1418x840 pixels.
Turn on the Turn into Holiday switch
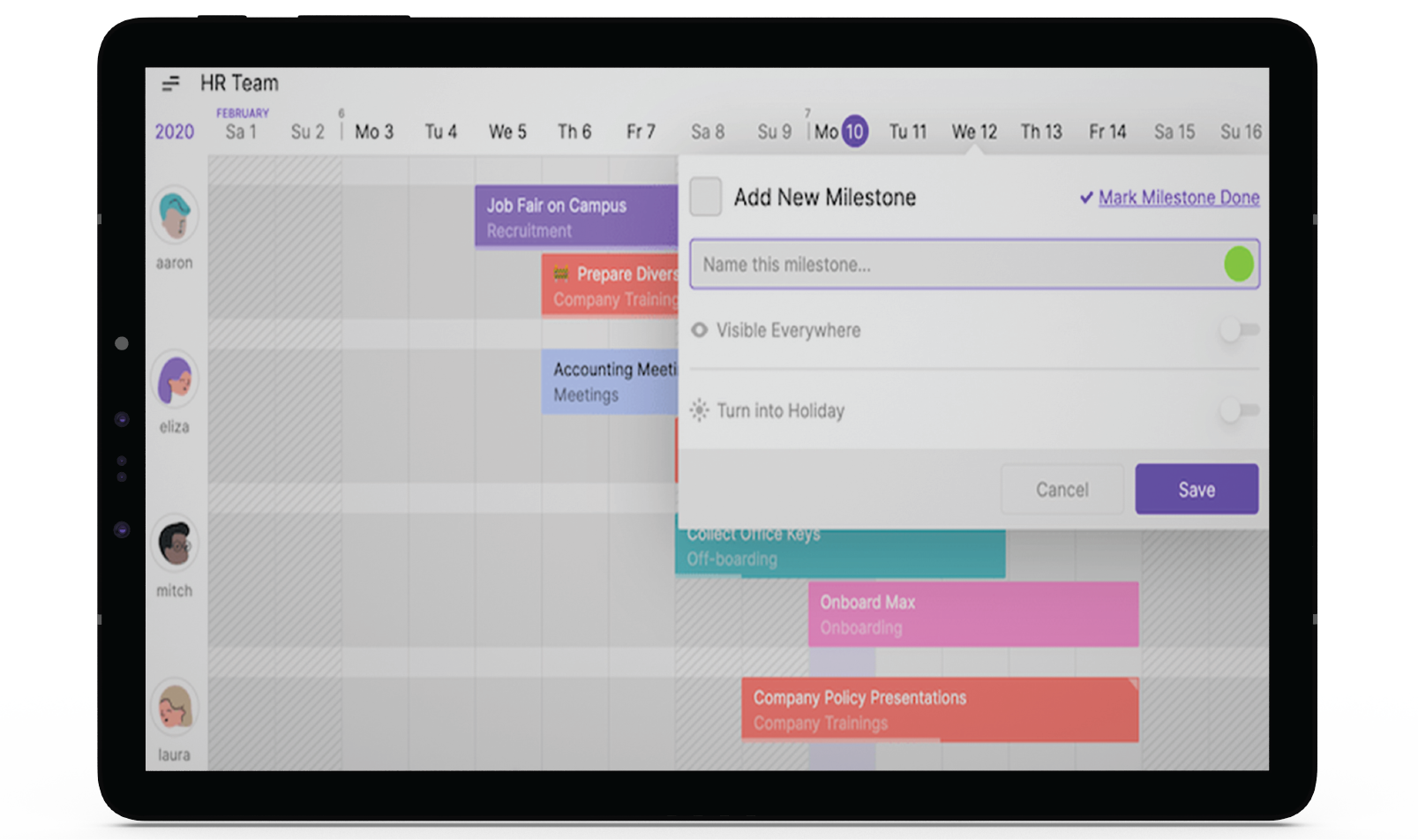pyautogui.click(x=1239, y=410)
